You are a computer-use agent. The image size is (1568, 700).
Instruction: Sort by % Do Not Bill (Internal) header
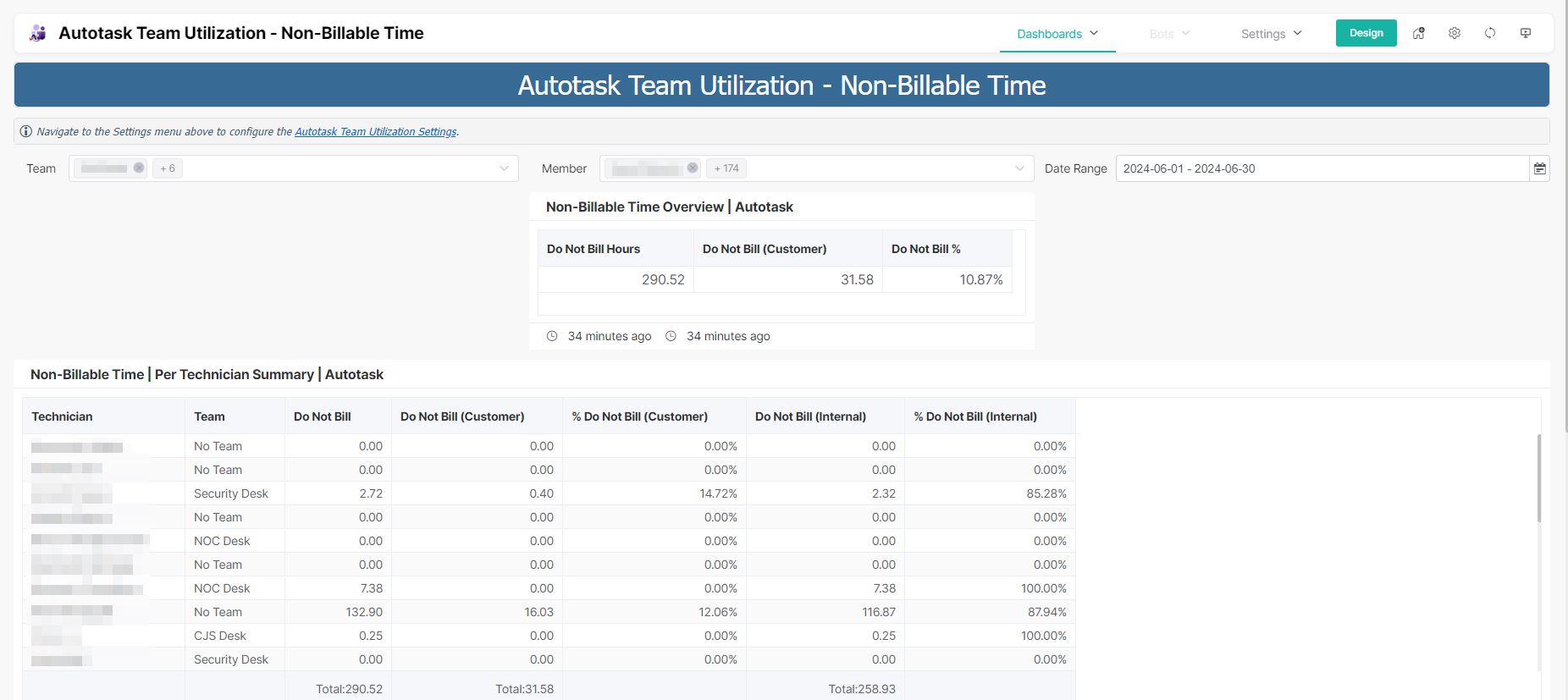click(x=990, y=416)
